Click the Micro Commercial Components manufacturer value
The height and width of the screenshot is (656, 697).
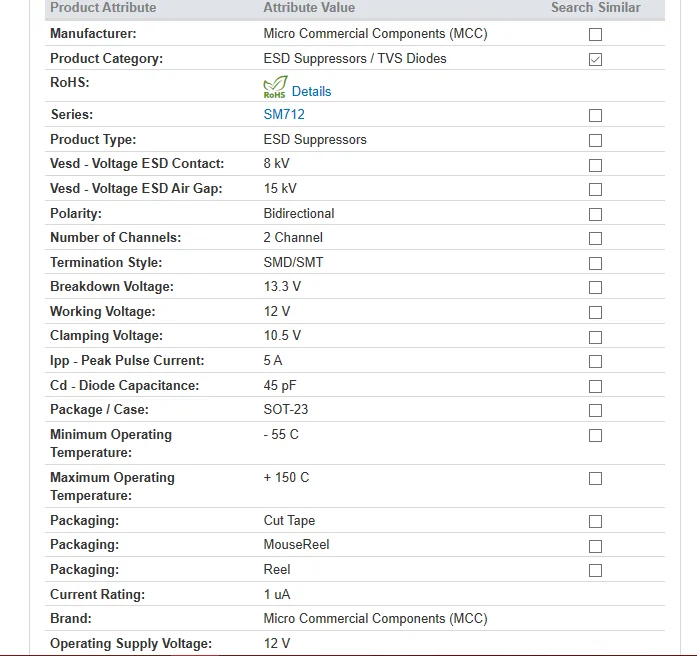(376, 33)
